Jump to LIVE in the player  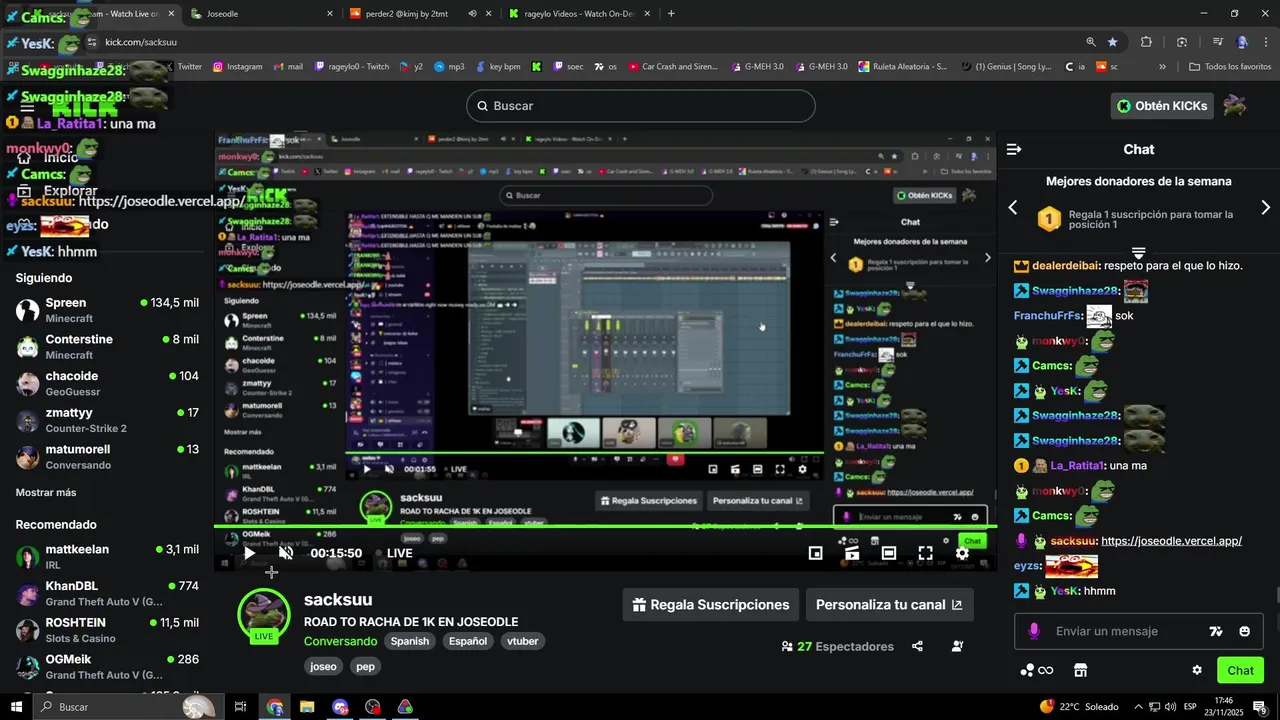[399, 553]
